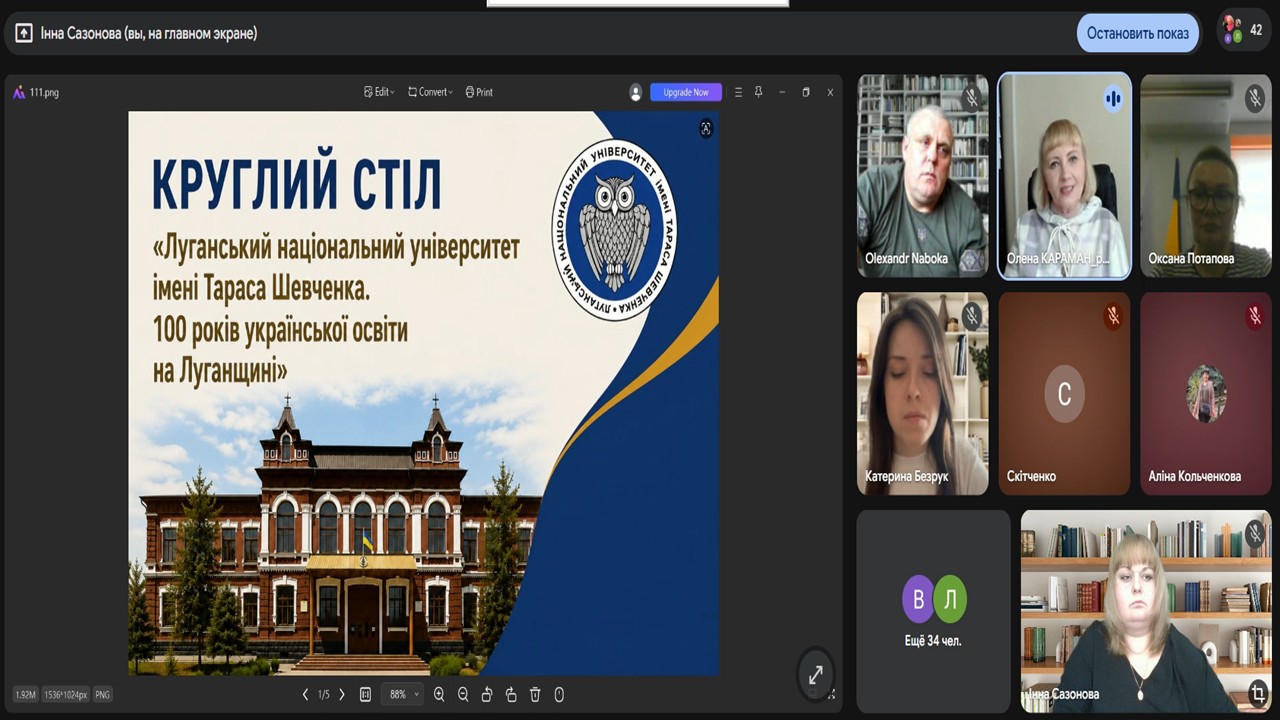Click the 1.92M file size label
The width and height of the screenshot is (1280, 720).
click(26, 694)
